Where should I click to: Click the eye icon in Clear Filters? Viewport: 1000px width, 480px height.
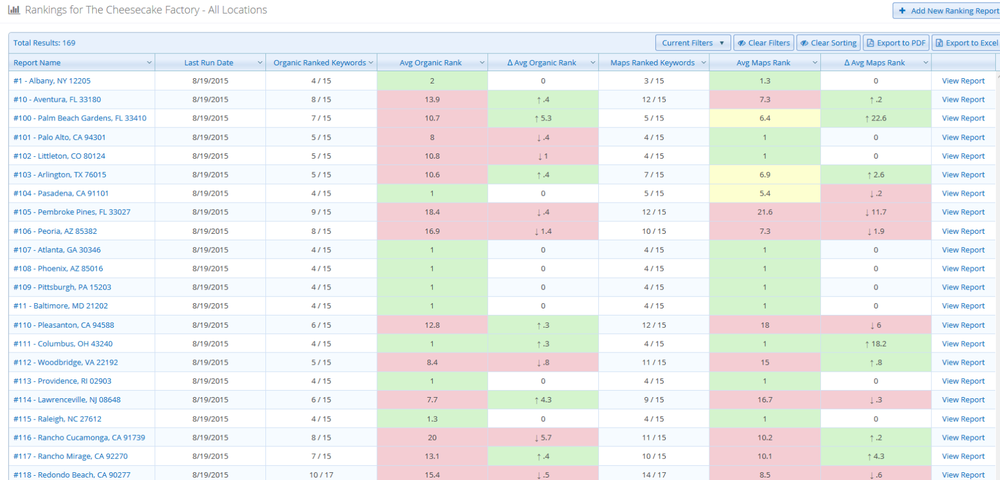742,43
